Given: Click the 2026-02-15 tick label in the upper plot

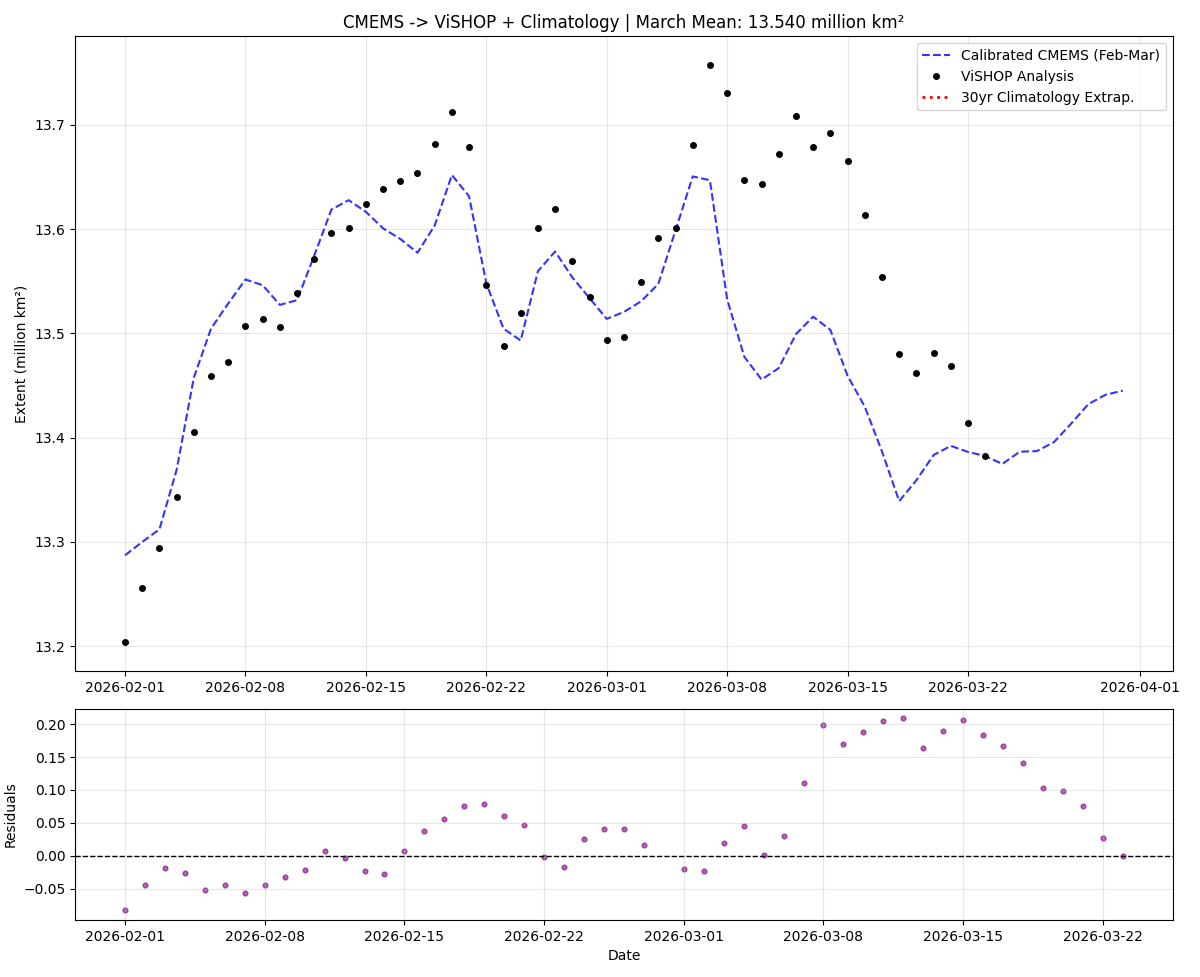Looking at the screenshot, I should 365,687.
